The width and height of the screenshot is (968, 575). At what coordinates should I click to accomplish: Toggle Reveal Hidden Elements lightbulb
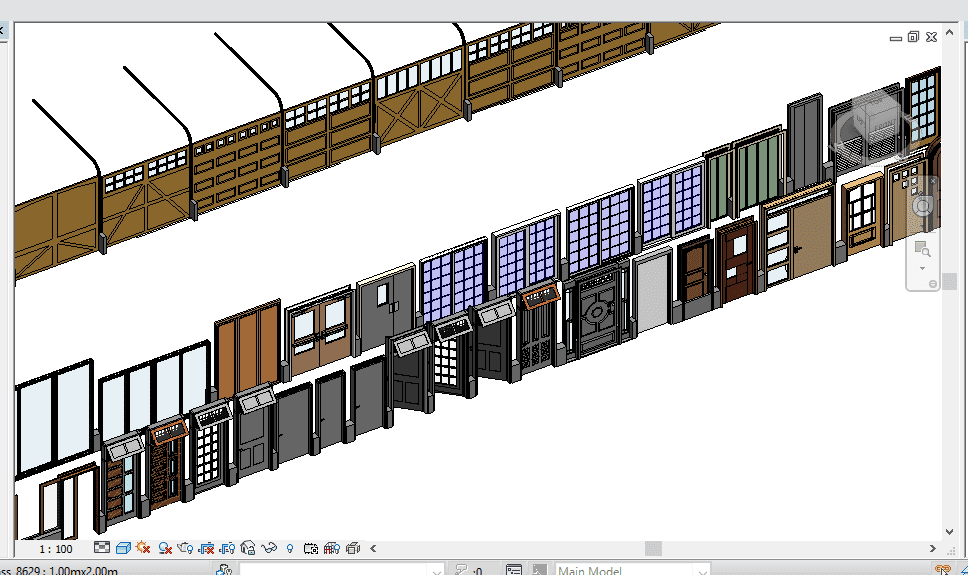click(x=290, y=548)
